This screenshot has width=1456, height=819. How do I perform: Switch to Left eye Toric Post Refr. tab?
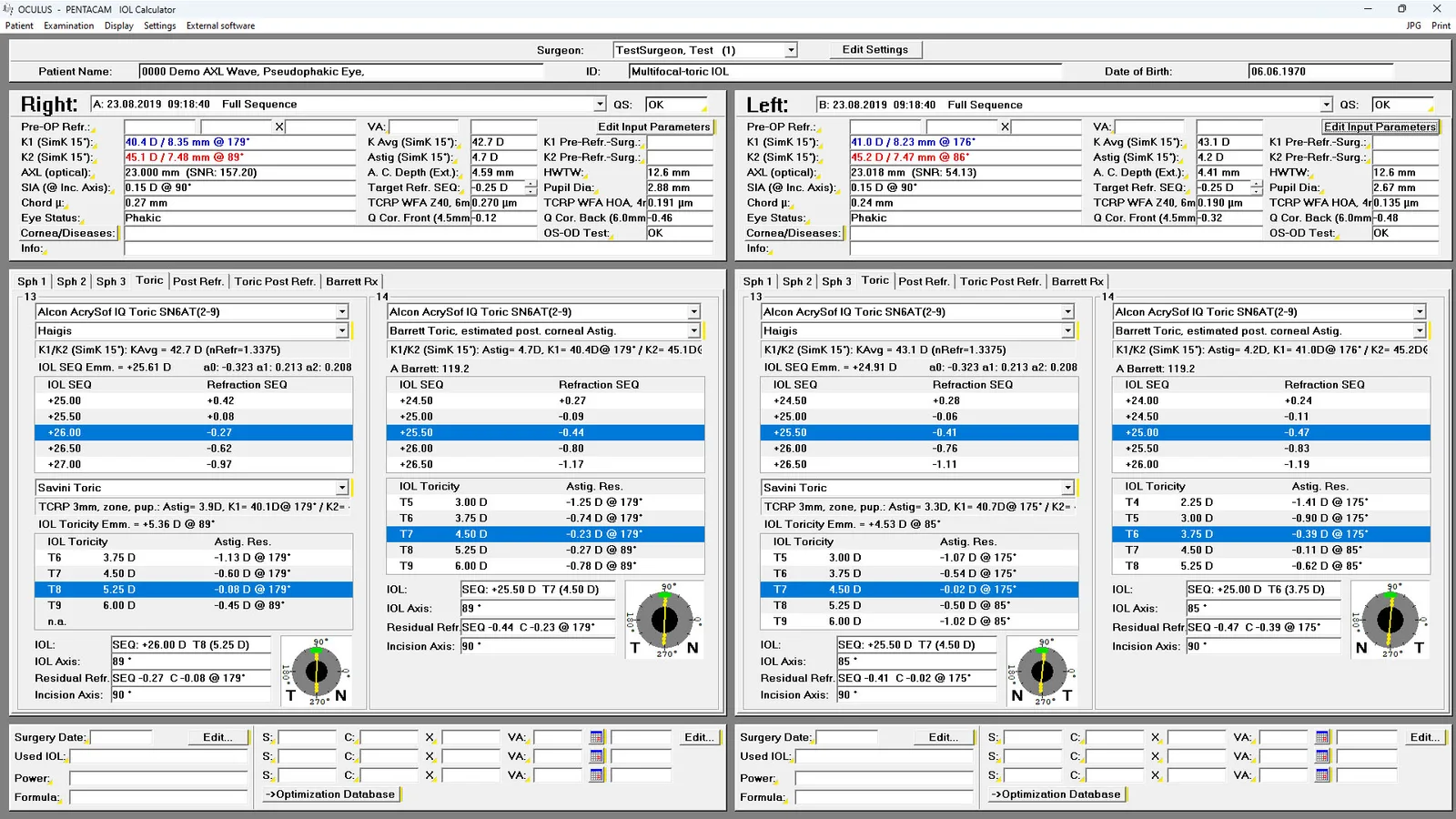(1001, 282)
